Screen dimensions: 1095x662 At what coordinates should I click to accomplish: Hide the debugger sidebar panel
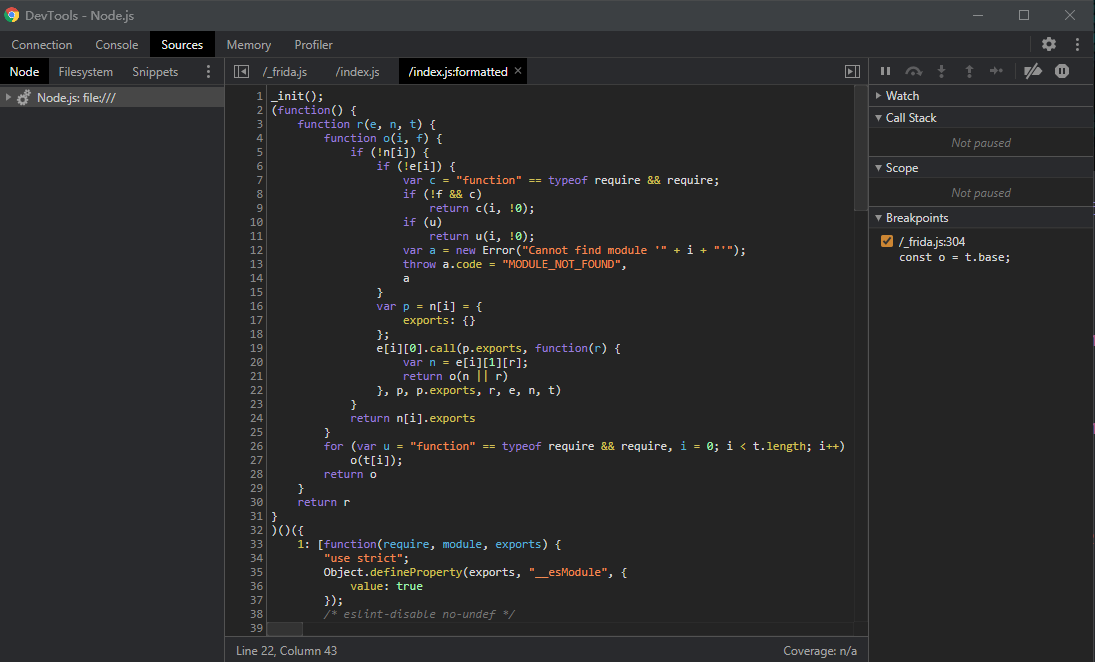[852, 71]
